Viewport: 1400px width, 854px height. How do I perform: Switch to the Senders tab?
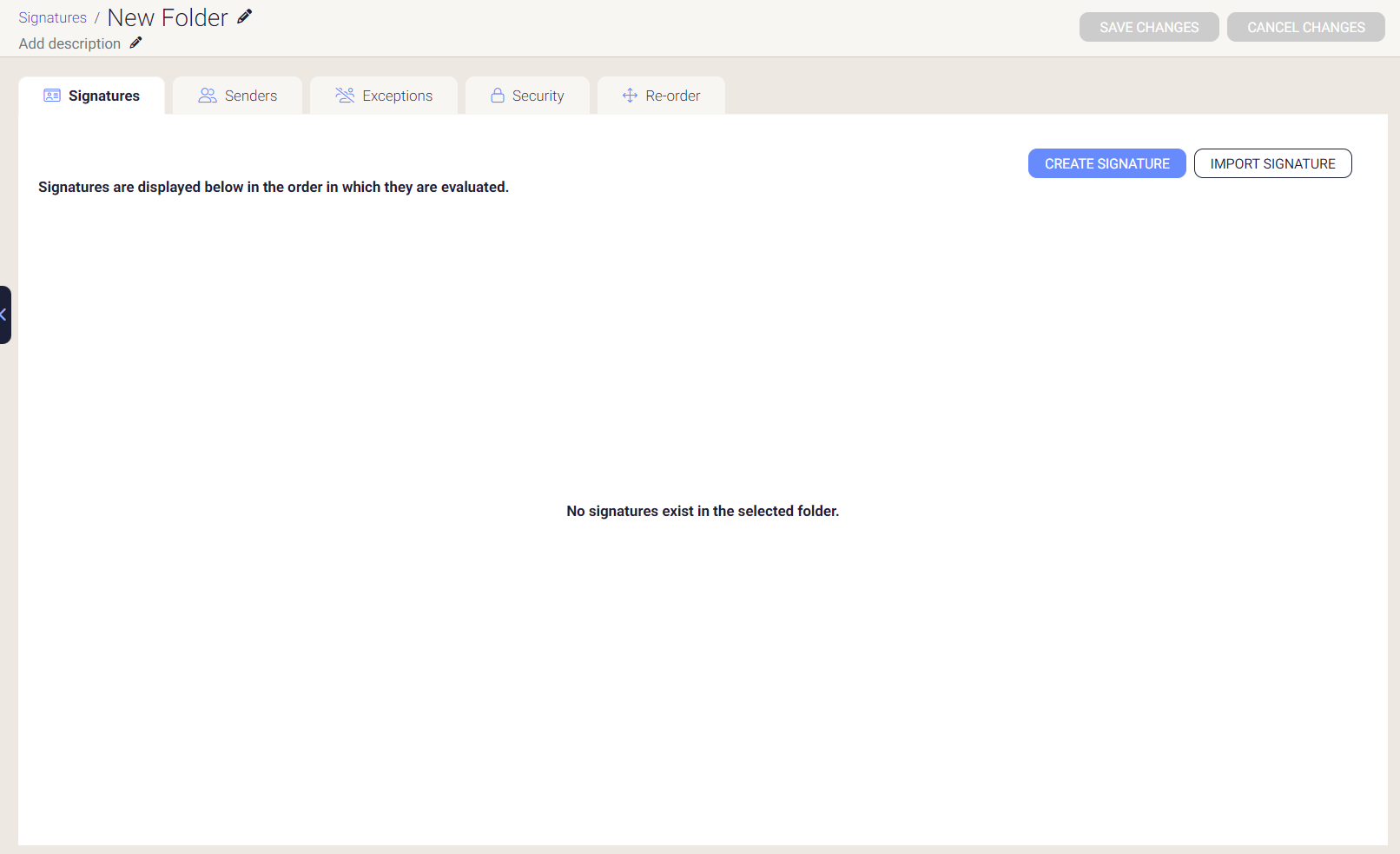[x=250, y=96]
